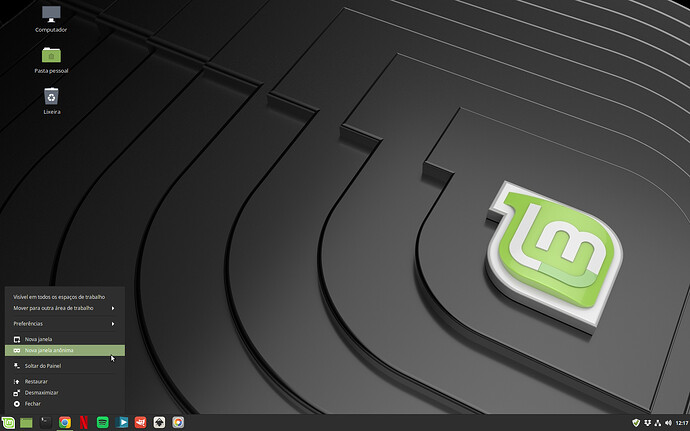The image size is (690, 431).
Task: Select Soltar do Painel option
Action: pos(65,366)
